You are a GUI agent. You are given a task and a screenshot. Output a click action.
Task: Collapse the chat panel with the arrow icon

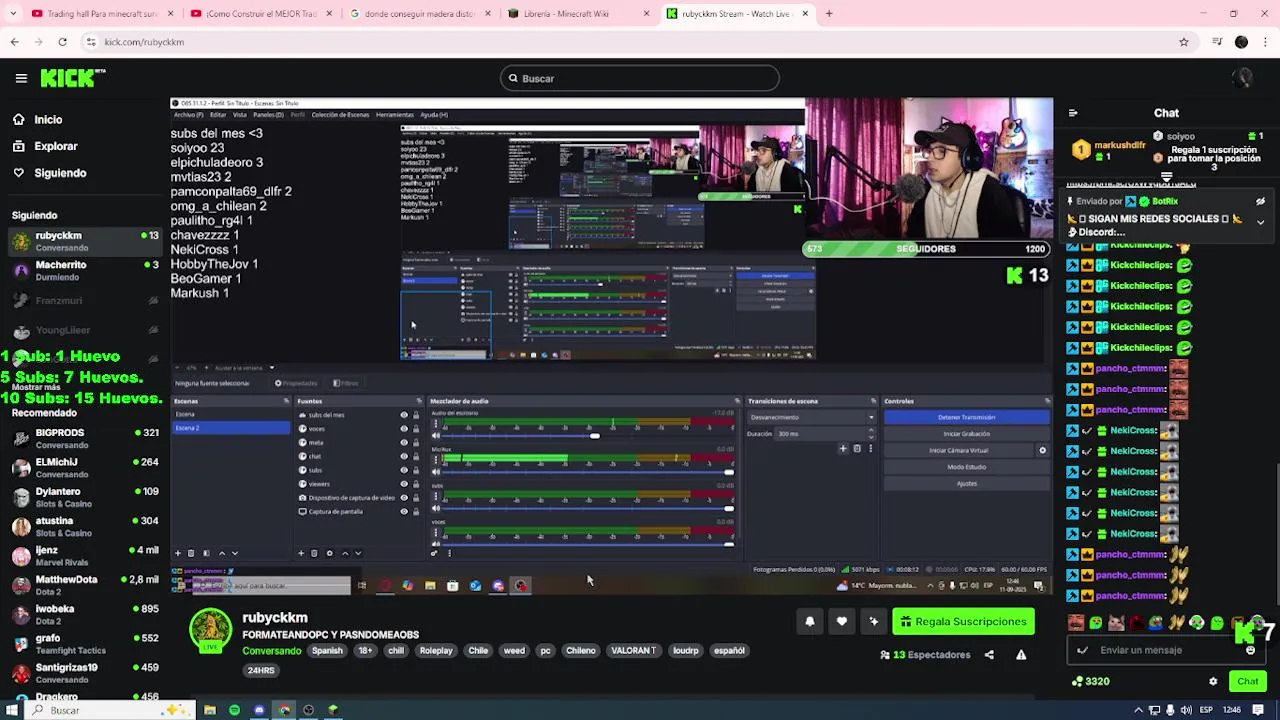(1072, 113)
